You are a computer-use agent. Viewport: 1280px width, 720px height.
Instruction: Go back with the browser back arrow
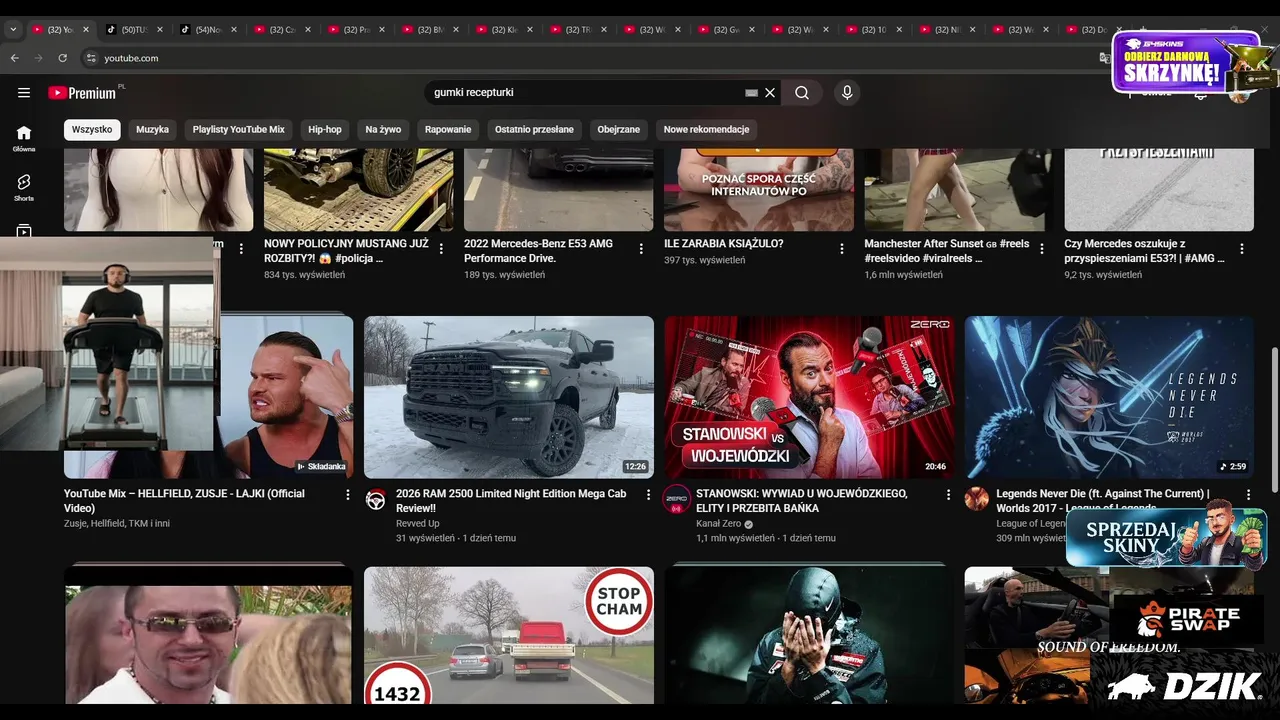coord(15,58)
